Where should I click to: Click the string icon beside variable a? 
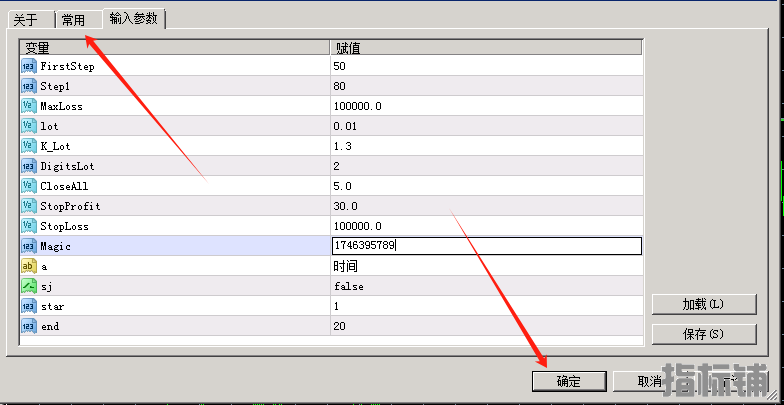28,266
